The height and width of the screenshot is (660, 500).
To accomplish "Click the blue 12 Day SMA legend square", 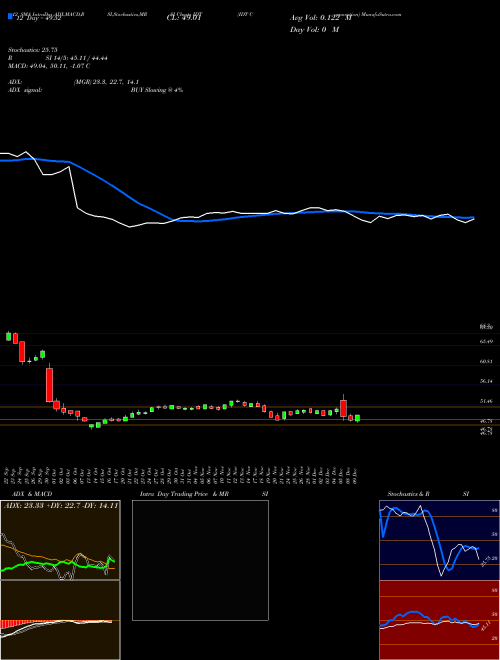I will tap(10, 16).
